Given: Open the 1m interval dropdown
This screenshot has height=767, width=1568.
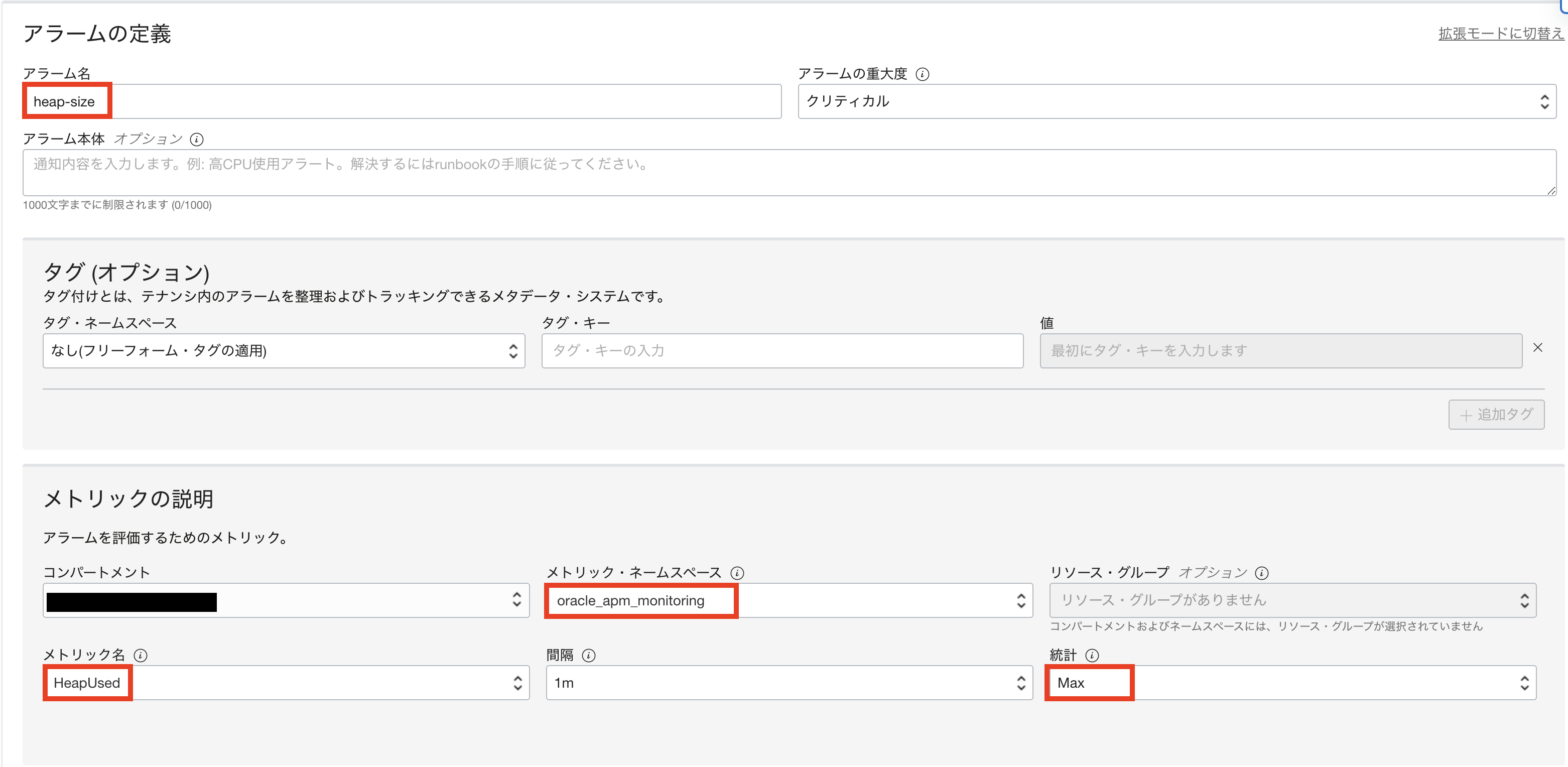Looking at the screenshot, I should click(789, 683).
